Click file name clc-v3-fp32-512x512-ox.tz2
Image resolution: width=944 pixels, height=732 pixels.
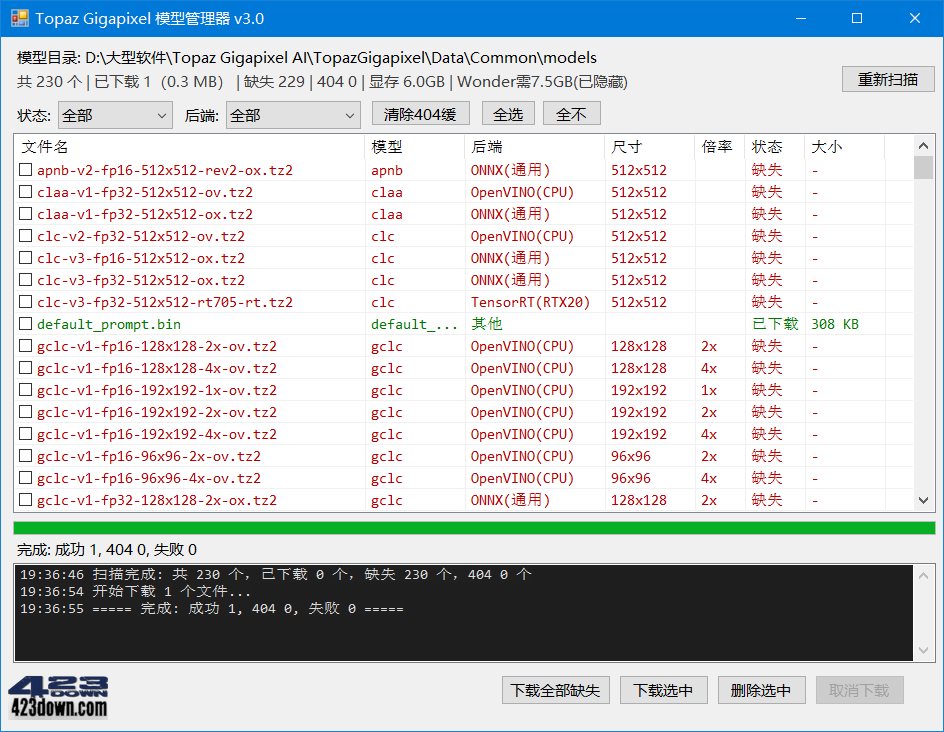141,280
